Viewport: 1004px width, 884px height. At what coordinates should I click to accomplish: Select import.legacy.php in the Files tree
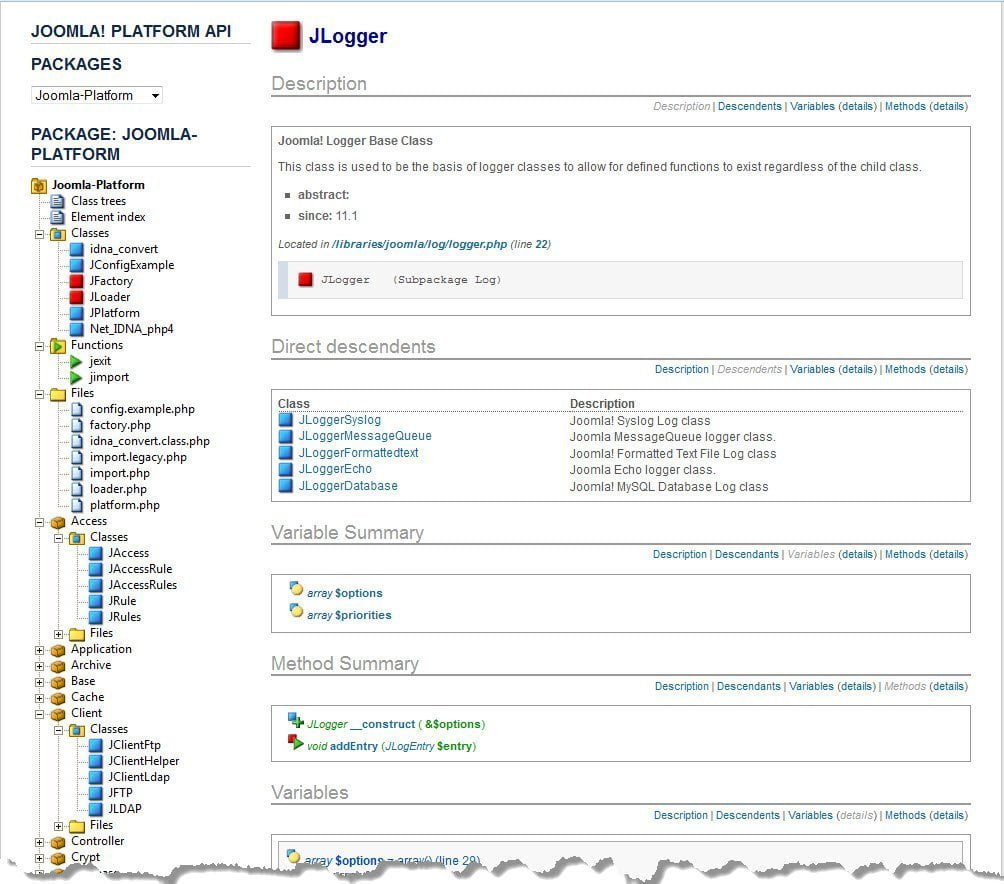138,457
